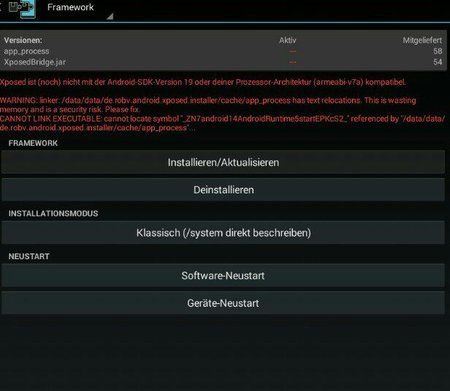
Task: Tap the Geräte-Neustart button
Action: pos(223,303)
